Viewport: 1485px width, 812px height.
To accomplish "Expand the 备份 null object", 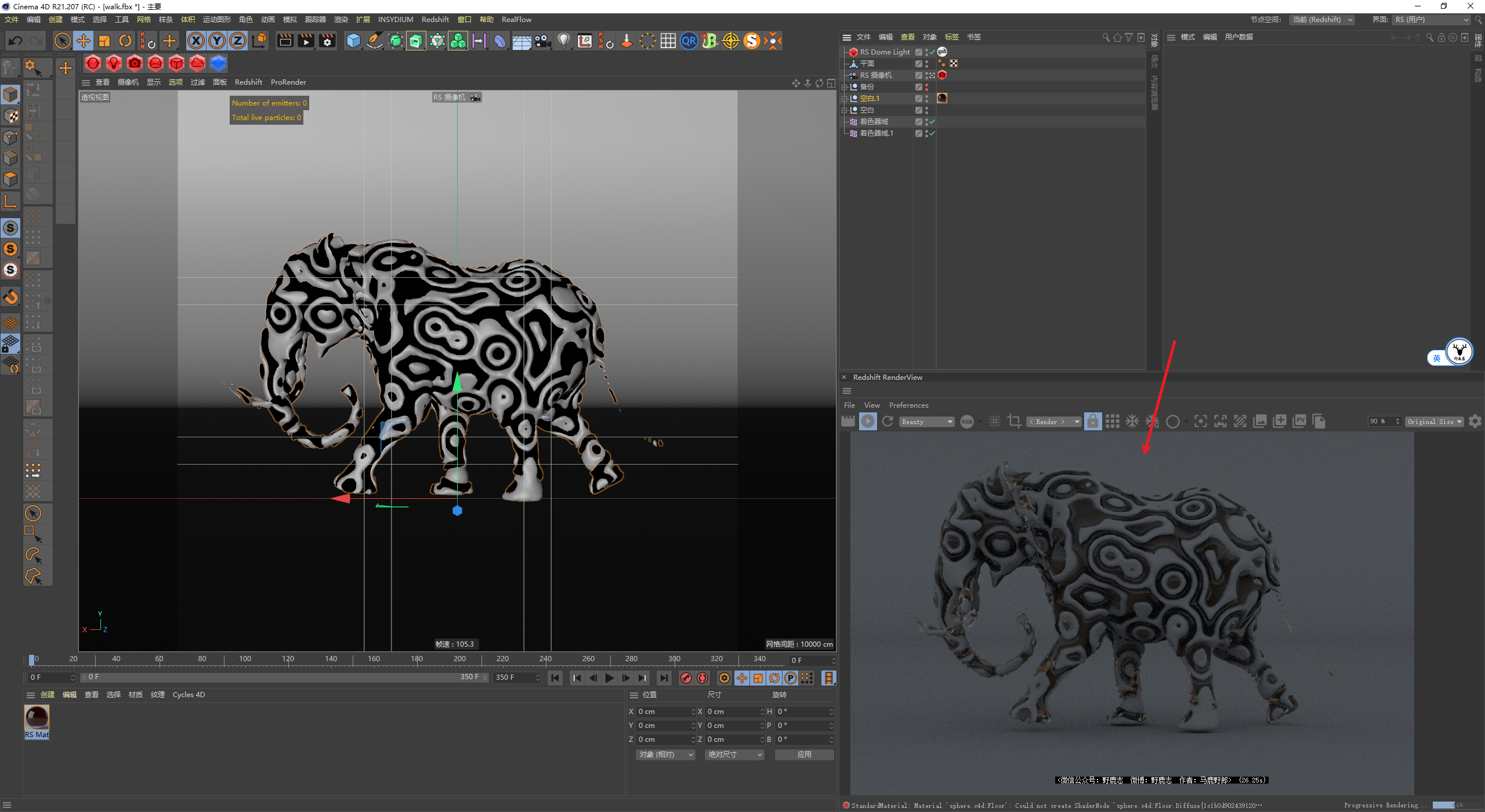I will pos(845,87).
